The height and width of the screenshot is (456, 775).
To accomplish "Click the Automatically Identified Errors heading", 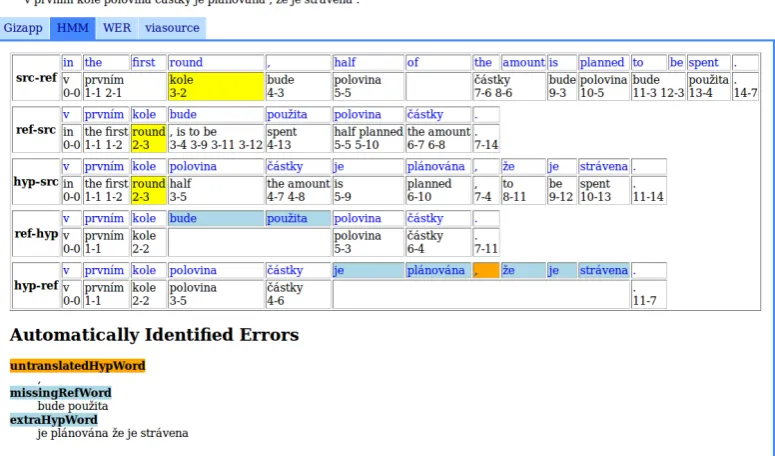I will (x=154, y=335).
